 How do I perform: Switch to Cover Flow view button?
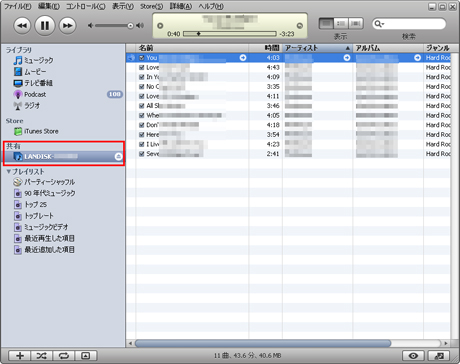coord(356,23)
